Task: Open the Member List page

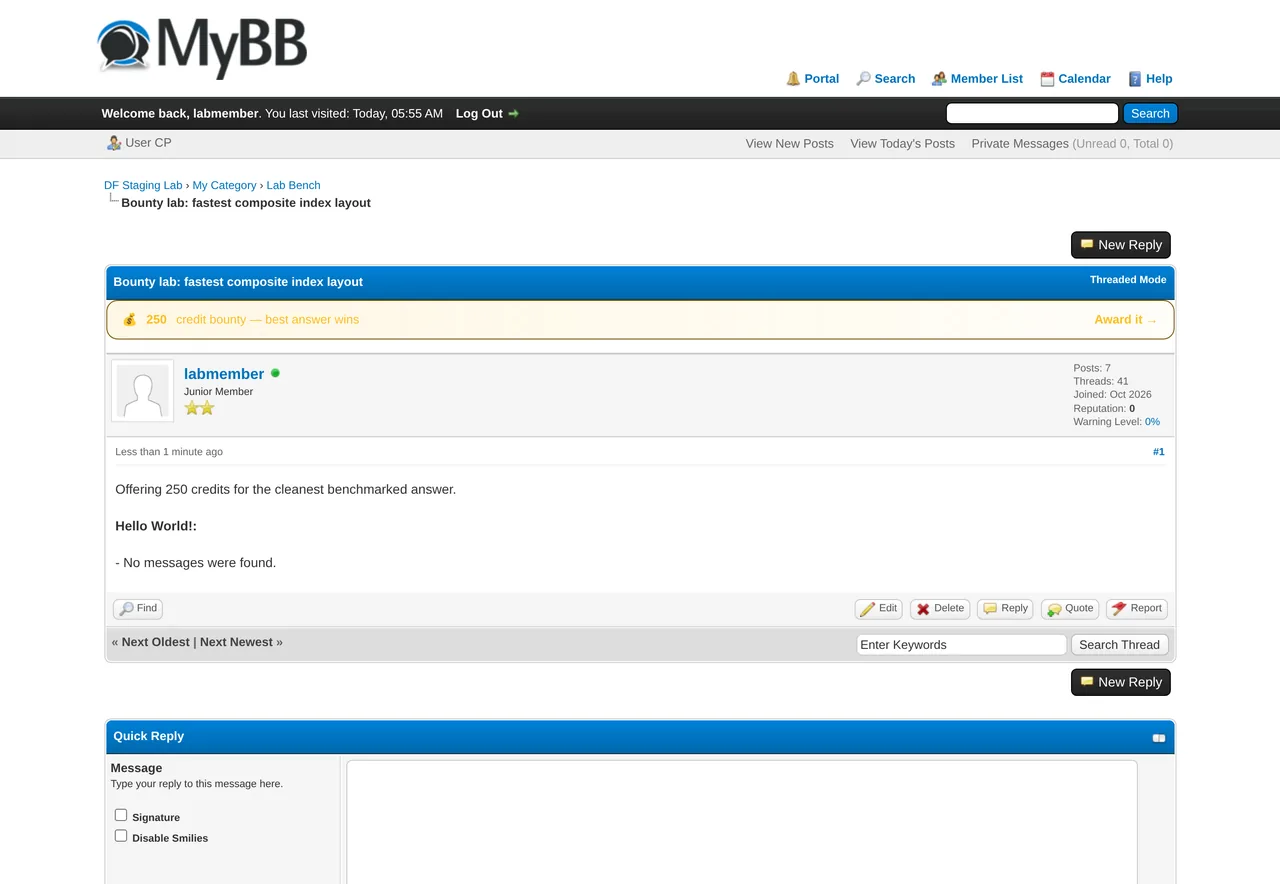Action: [987, 79]
